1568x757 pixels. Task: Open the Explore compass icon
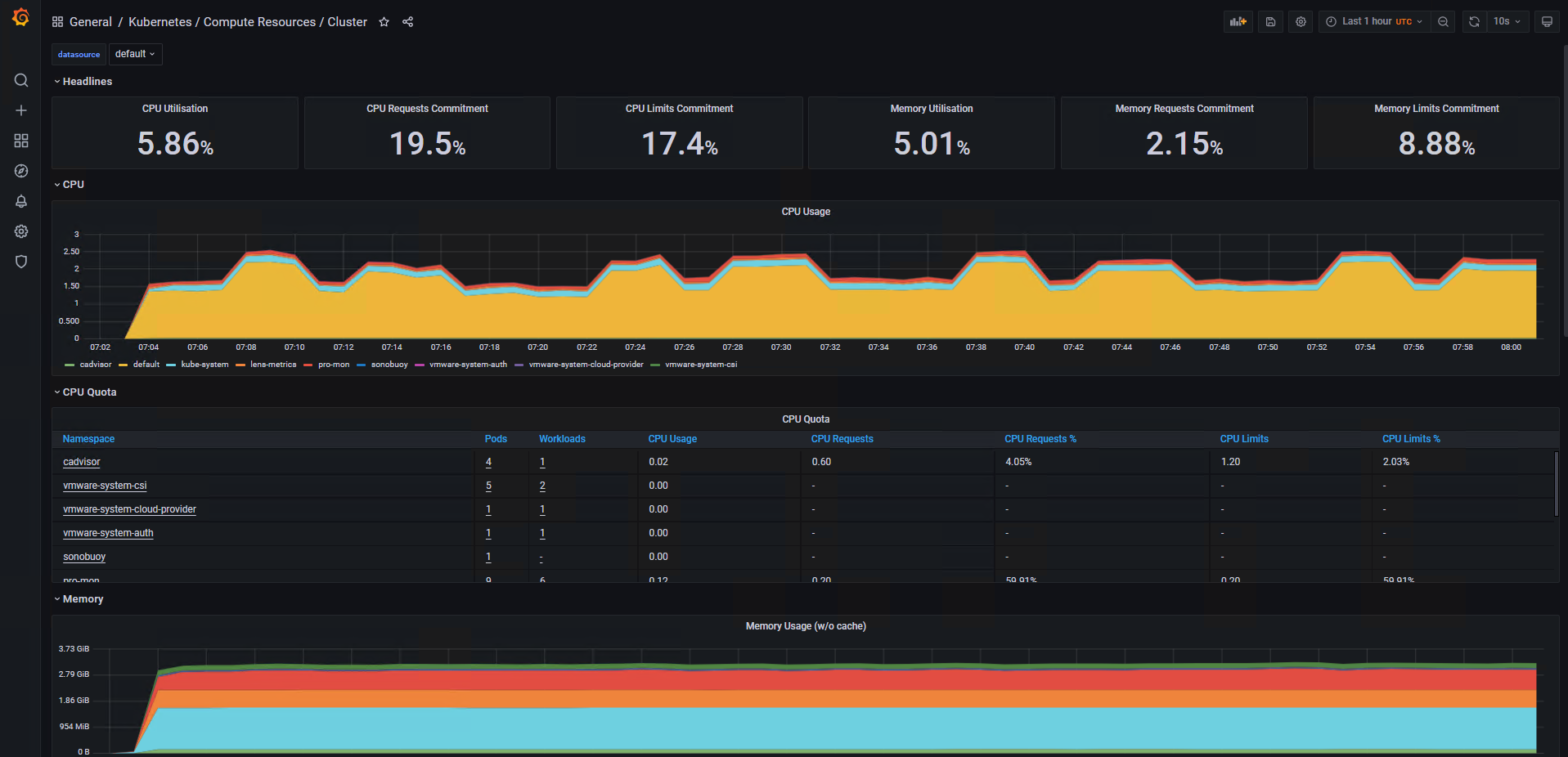21,171
